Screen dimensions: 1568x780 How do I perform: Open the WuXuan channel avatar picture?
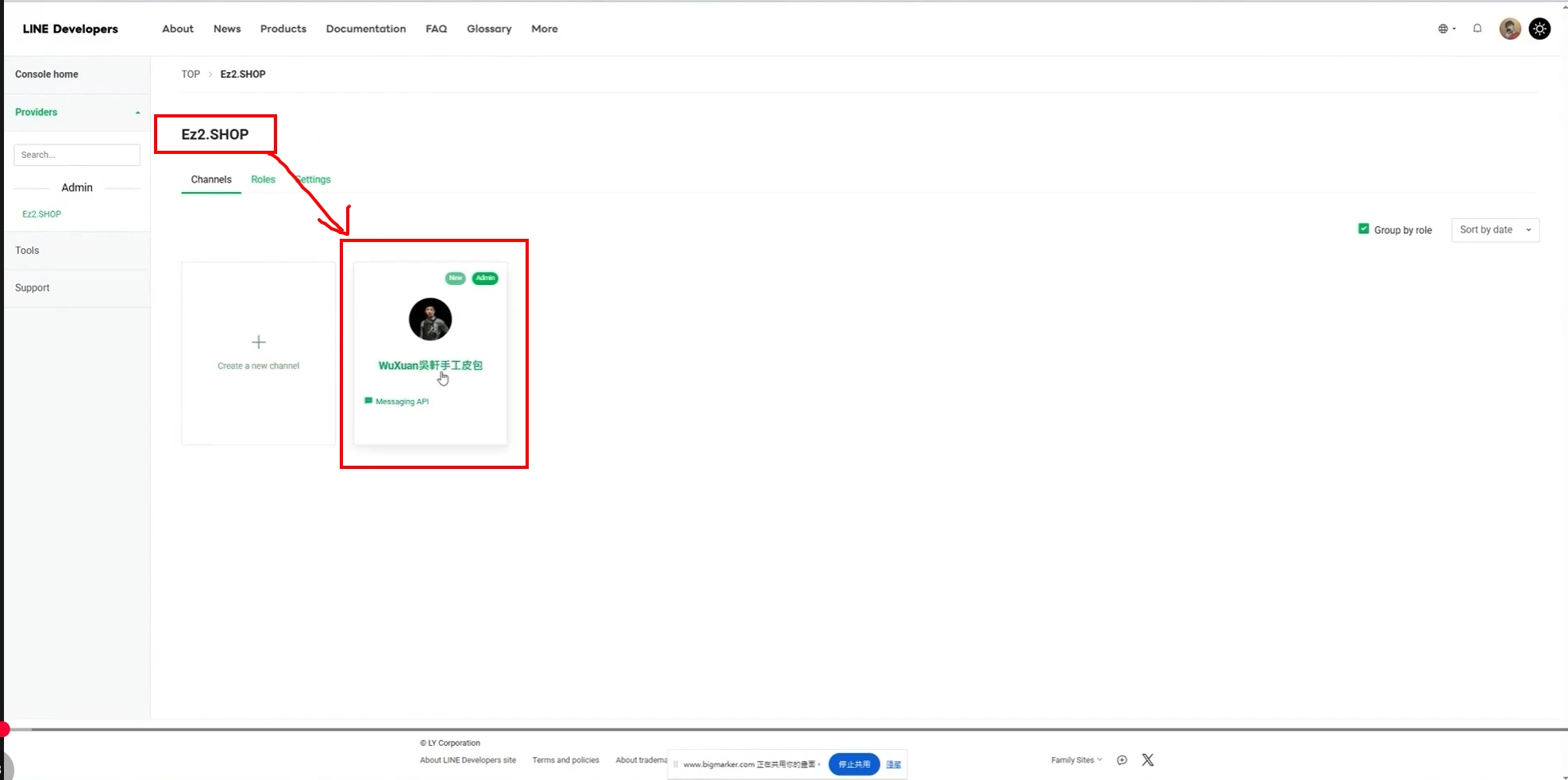coord(430,319)
